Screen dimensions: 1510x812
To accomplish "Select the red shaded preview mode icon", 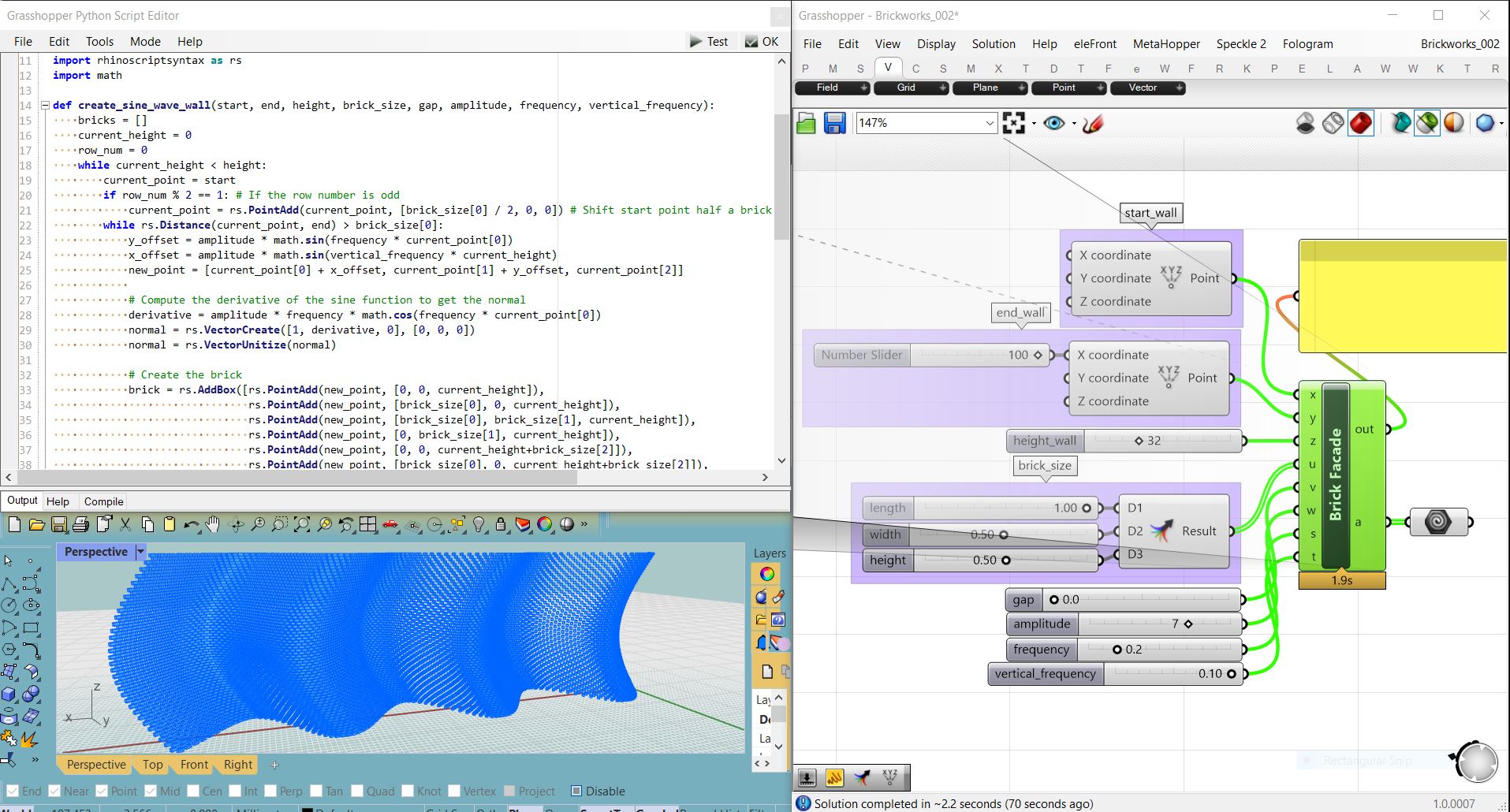I will [1361, 123].
